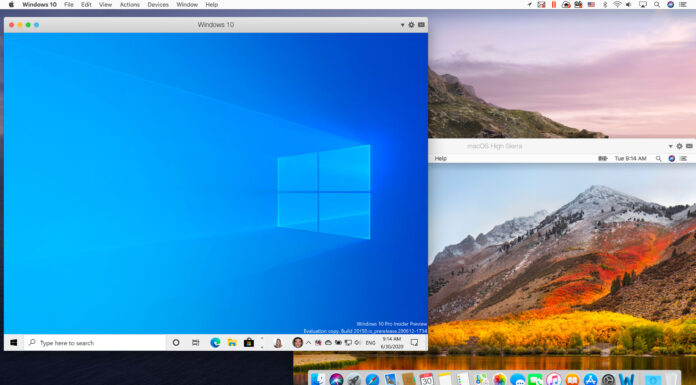Open Spotlight search inside High Sierra VM

(659, 159)
